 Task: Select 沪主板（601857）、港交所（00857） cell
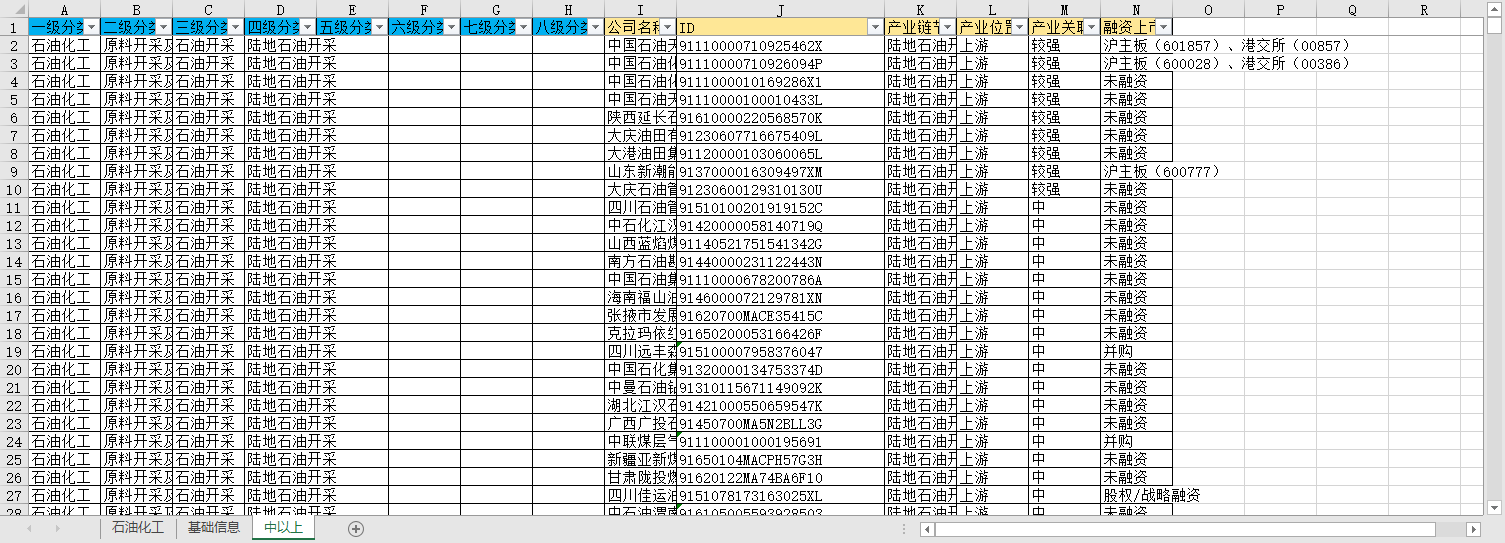click(1136, 46)
